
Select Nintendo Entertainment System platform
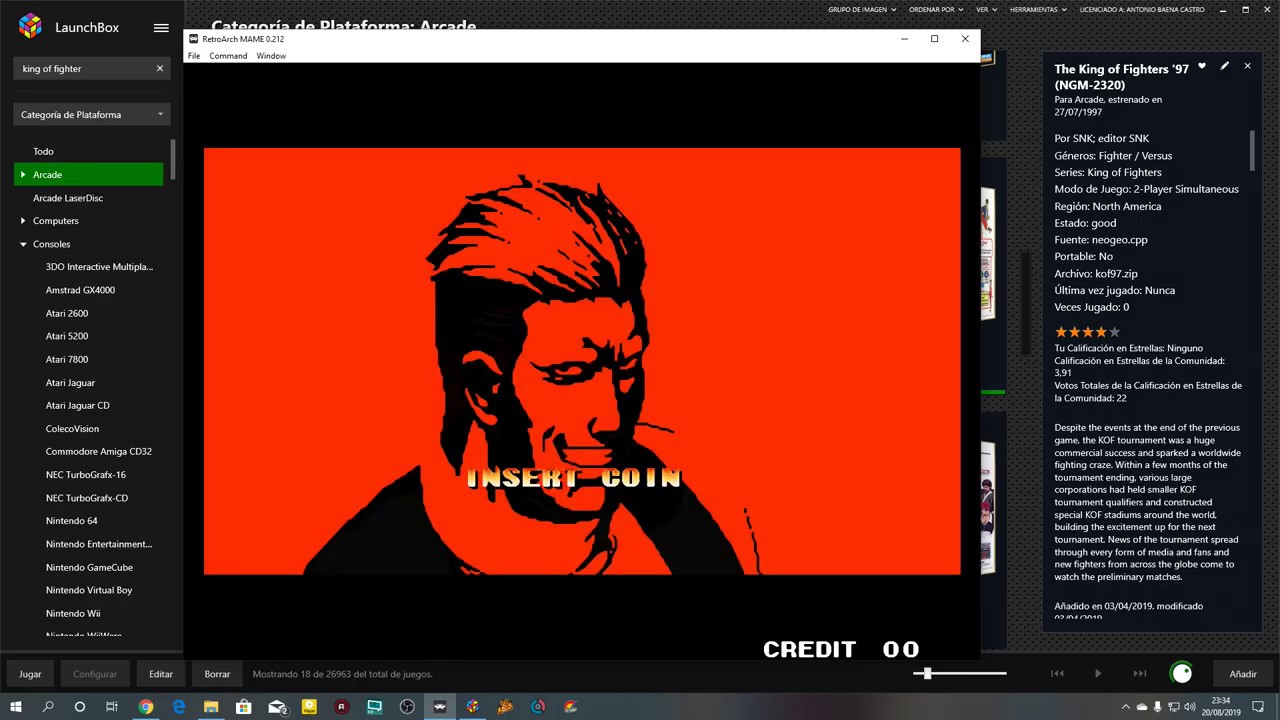(99, 544)
